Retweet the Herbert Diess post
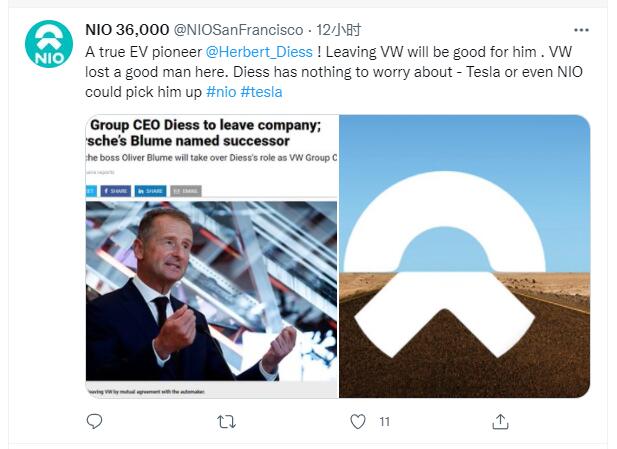 pyautogui.click(x=226, y=422)
